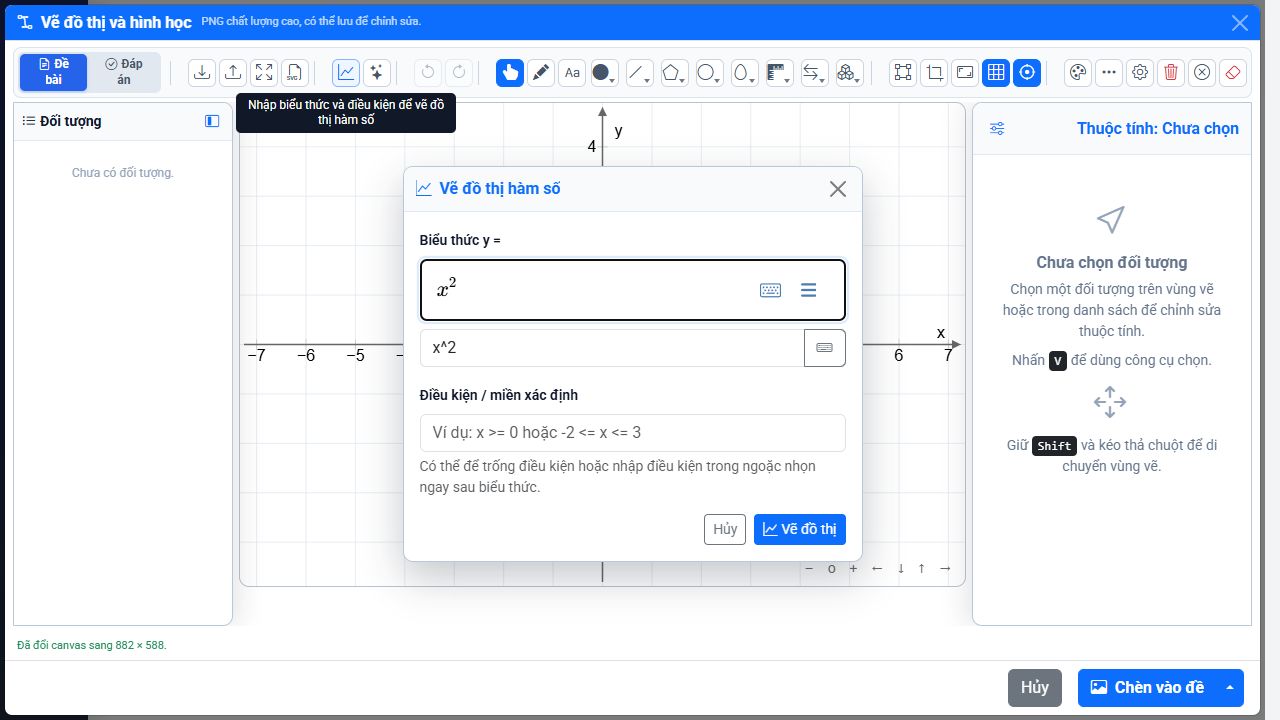The height and width of the screenshot is (720, 1280).
Task: Toggle the grid display button
Action: (x=995, y=72)
